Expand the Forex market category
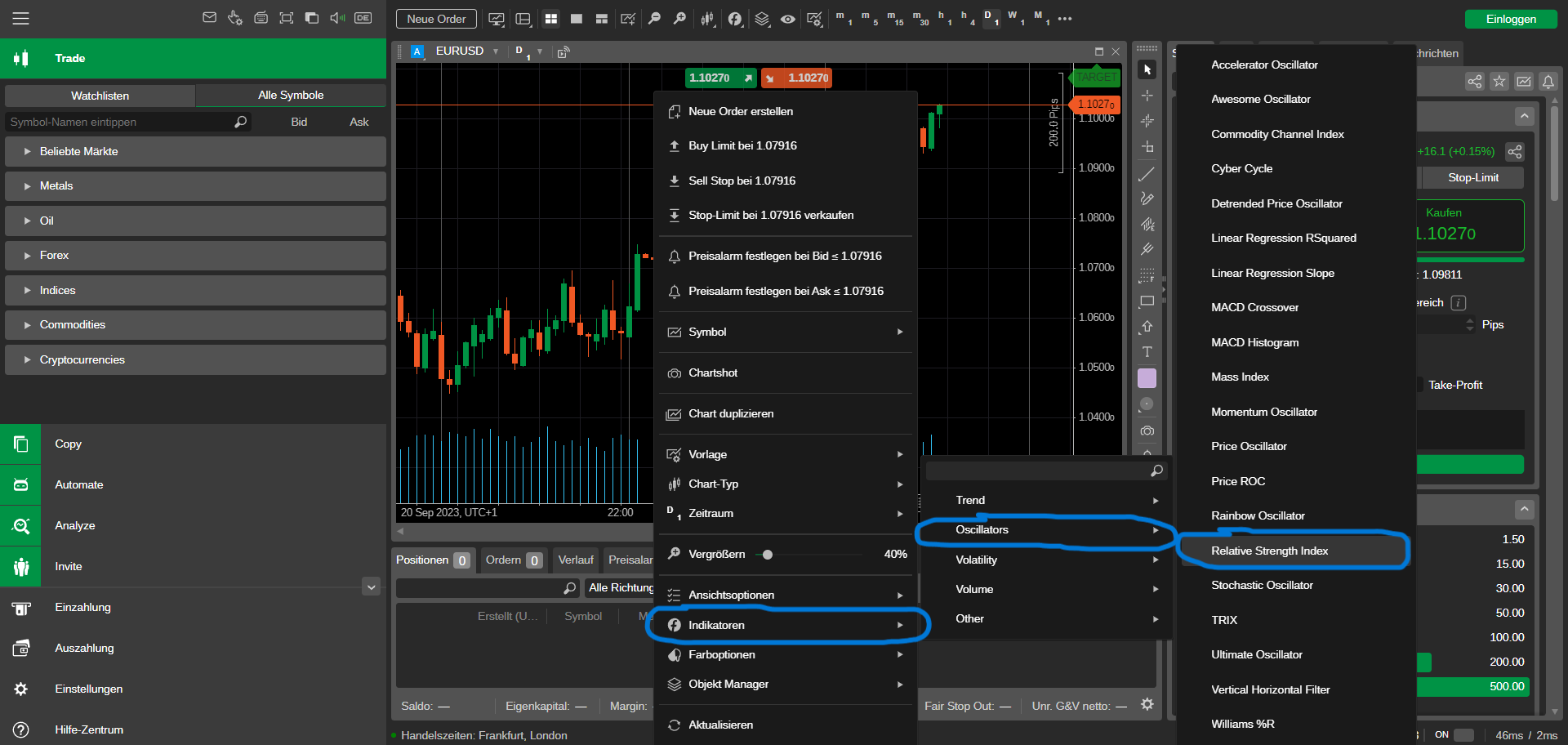Image resolution: width=1568 pixels, height=745 pixels. 55,255
